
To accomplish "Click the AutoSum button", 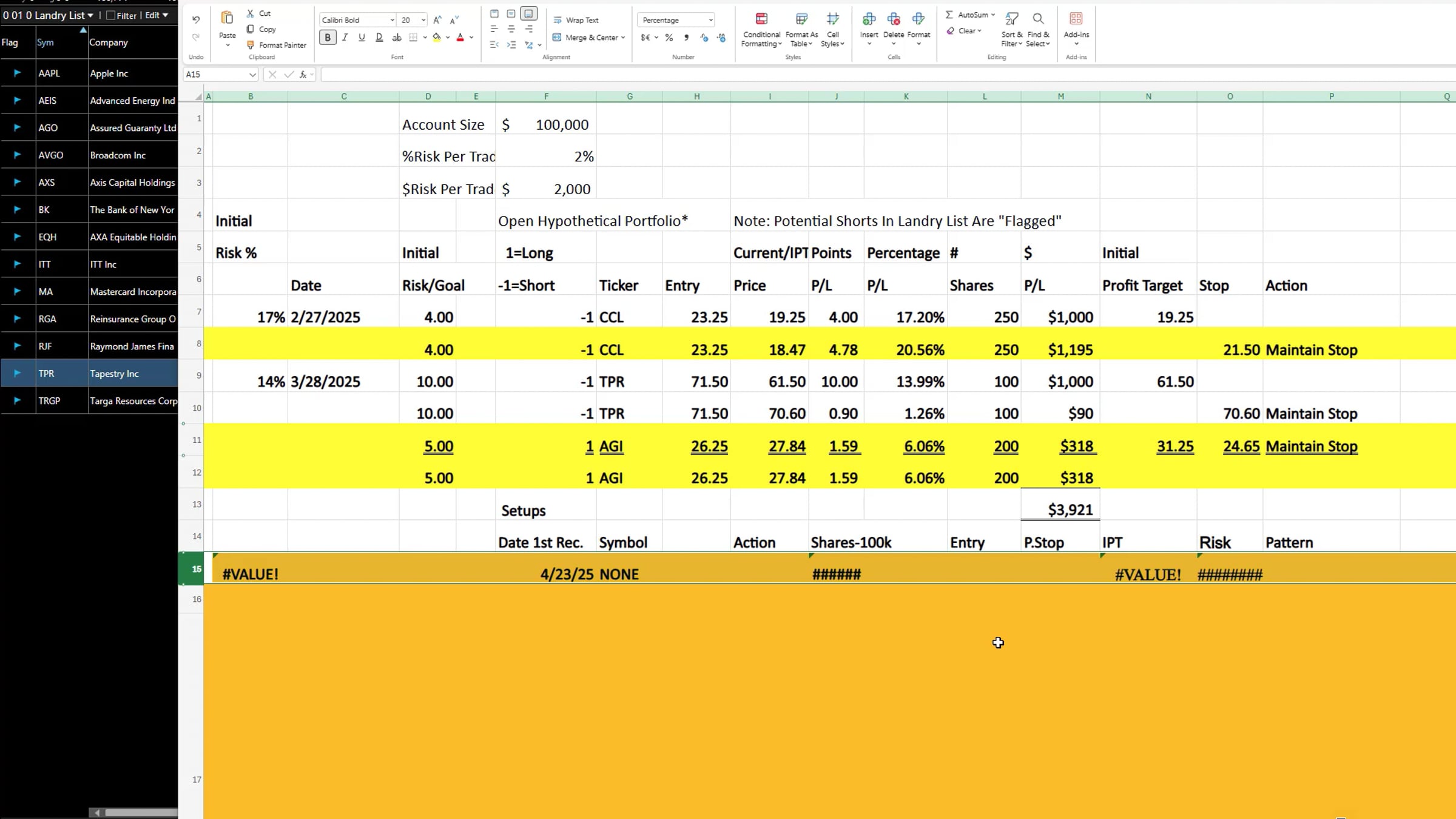I will 969,15.
